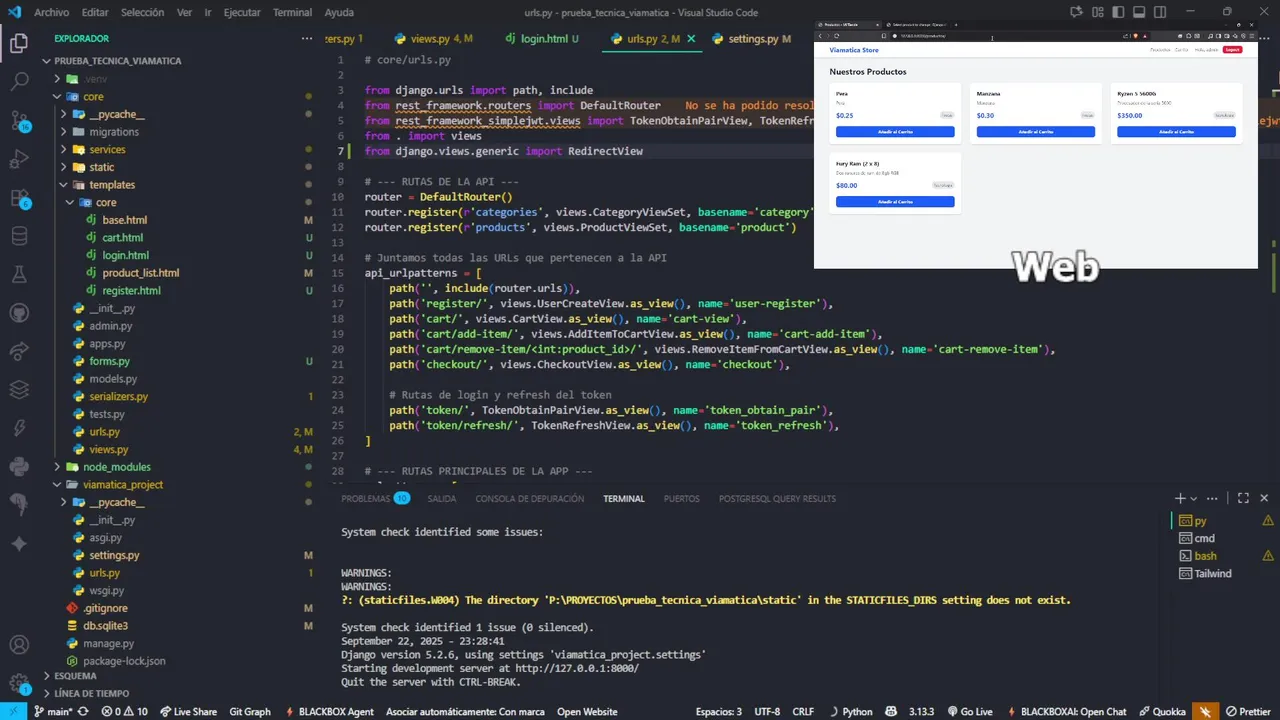Click Open Website in status bar
The height and width of the screenshot is (720, 1280).
[x=587, y=711]
